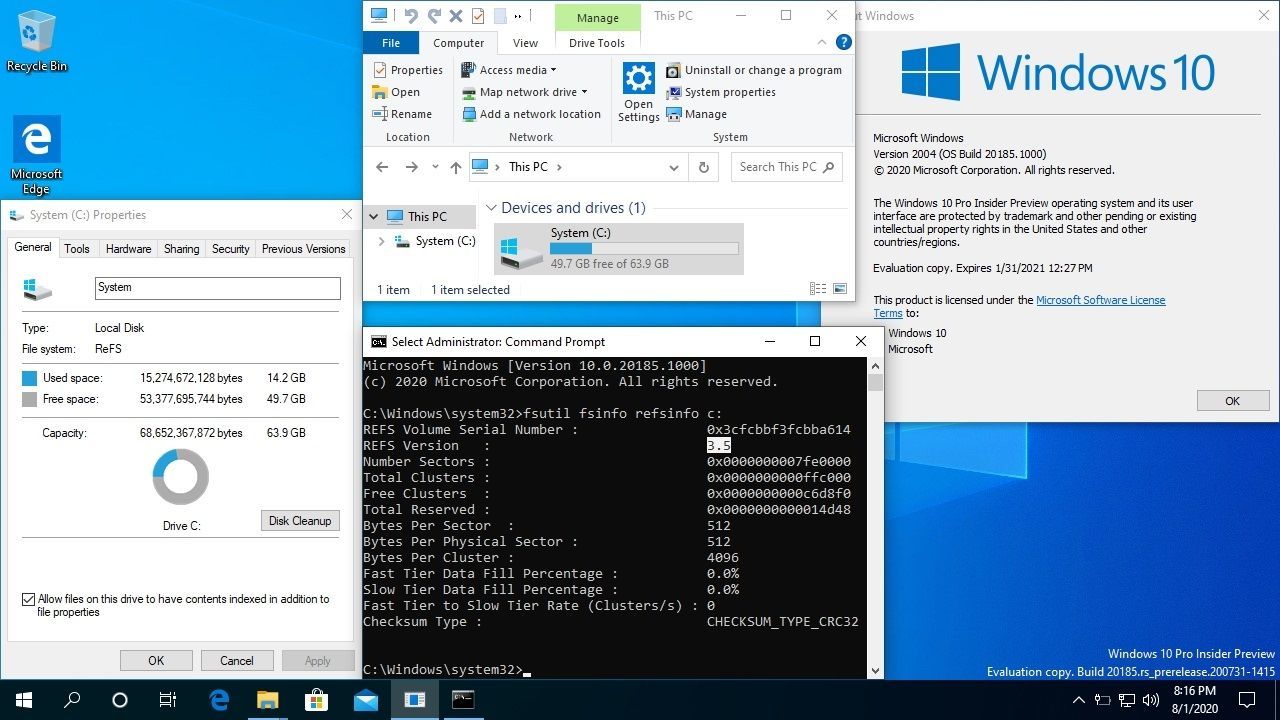Open Action Center notifications icon
Viewport: 1280px width, 720px height.
tap(1248, 700)
